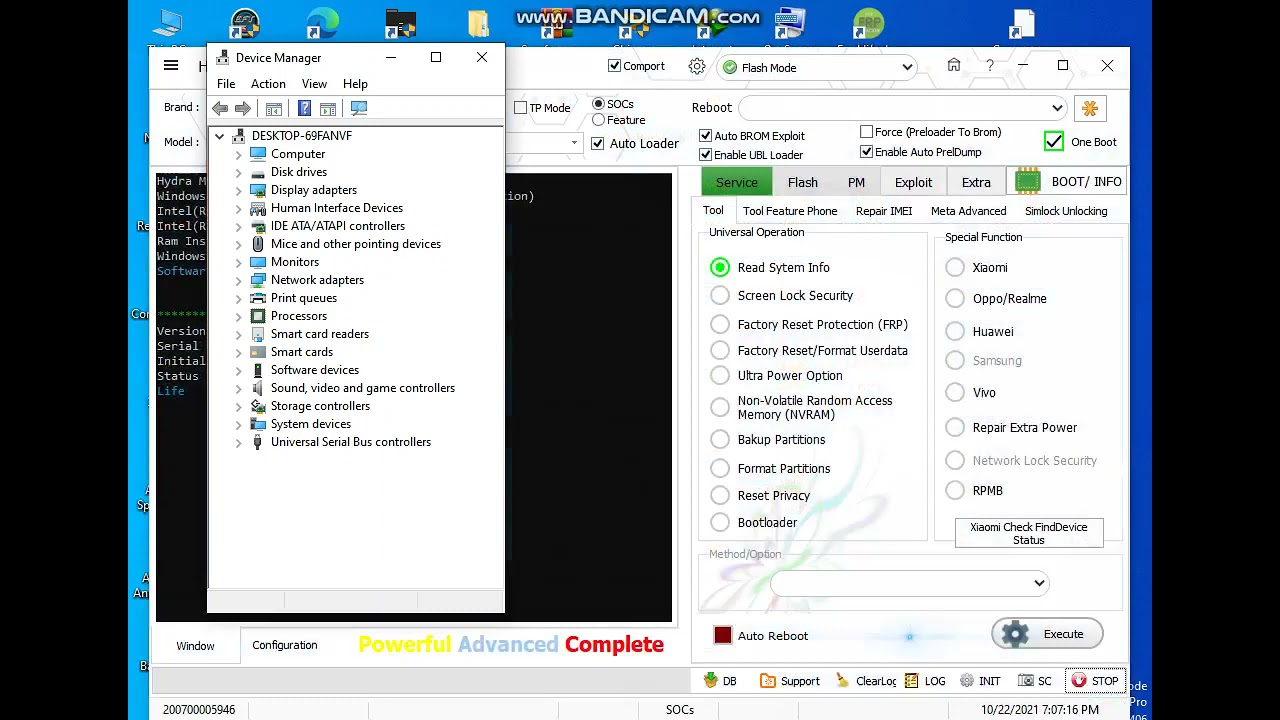Viewport: 1280px width, 720px height.
Task: Click Xiaomi Check FindDevice Status button
Action: 1029,533
